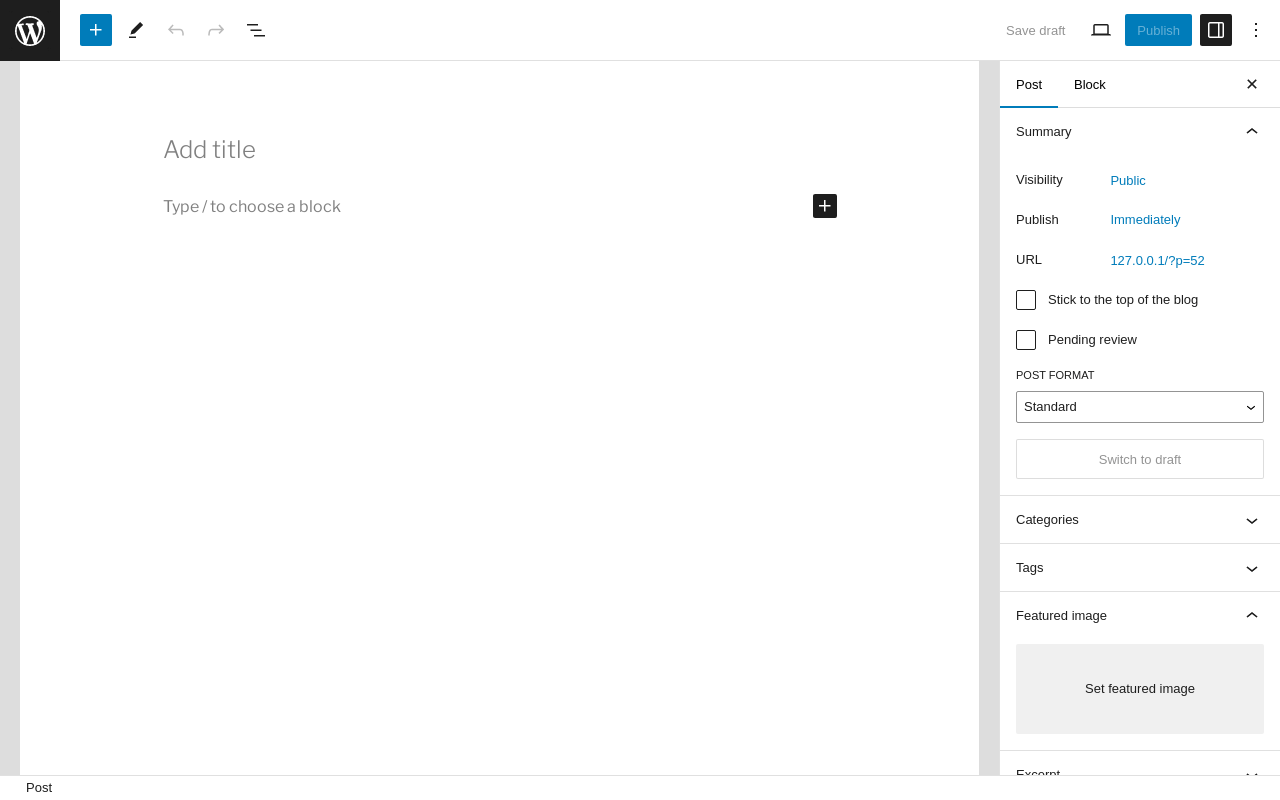Check Stick to the top of the blog
The width and height of the screenshot is (1280, 800).
(1026, 300)
